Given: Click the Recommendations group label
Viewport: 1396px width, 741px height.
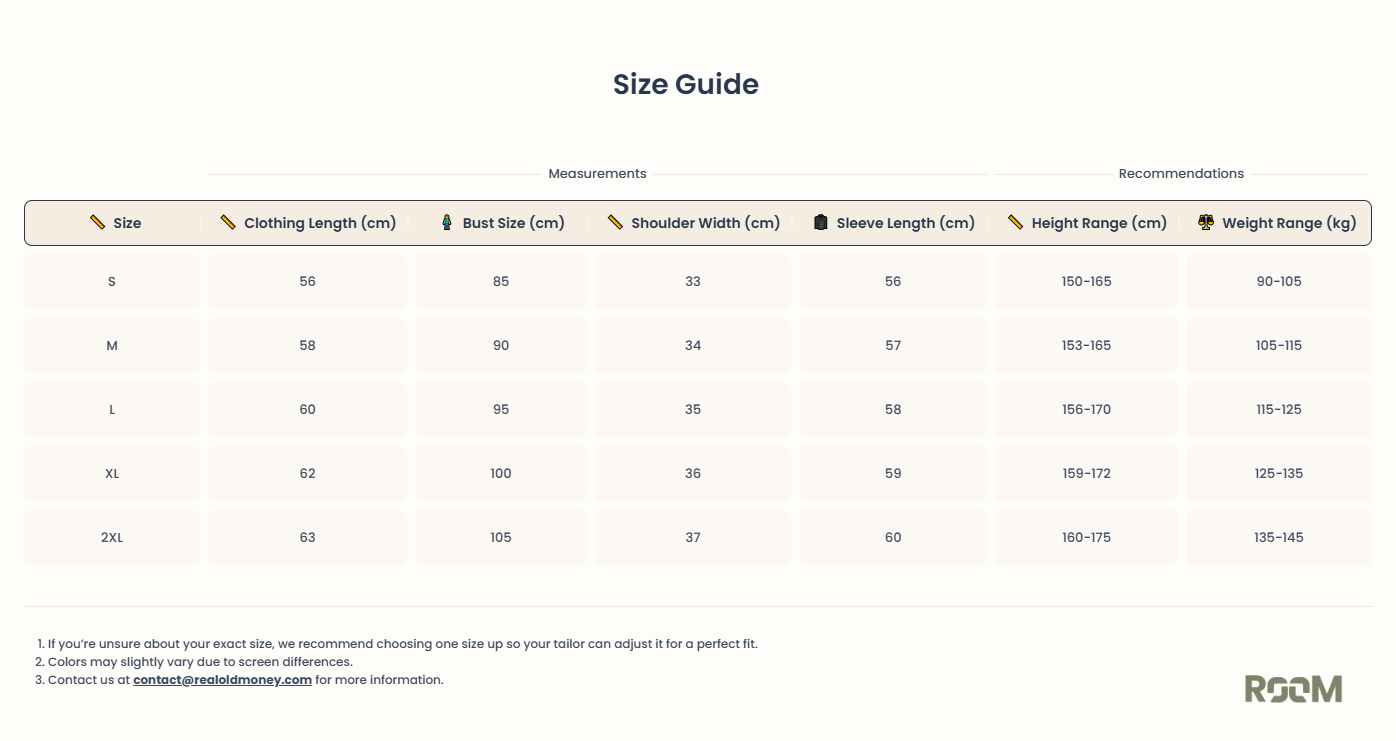Looking at the screenshot, I should pyautogui.click(x=1181, y=174).
